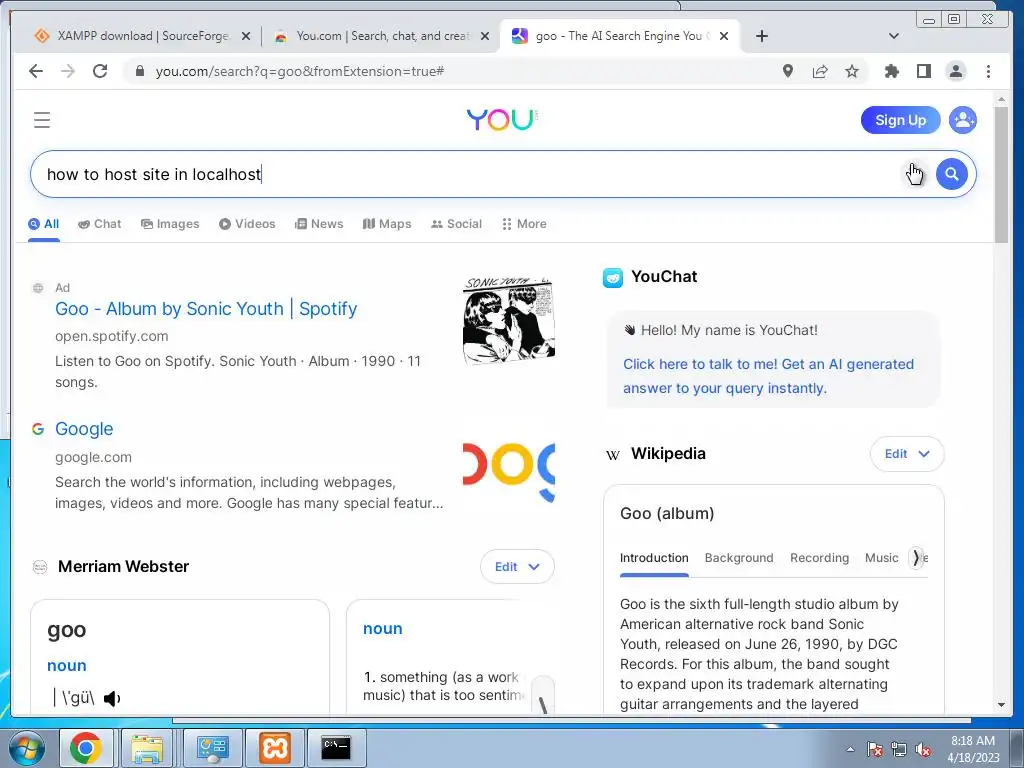Click the blue search magnifier button
Screen dimensions: 1024x768
(x=952, y=174)
